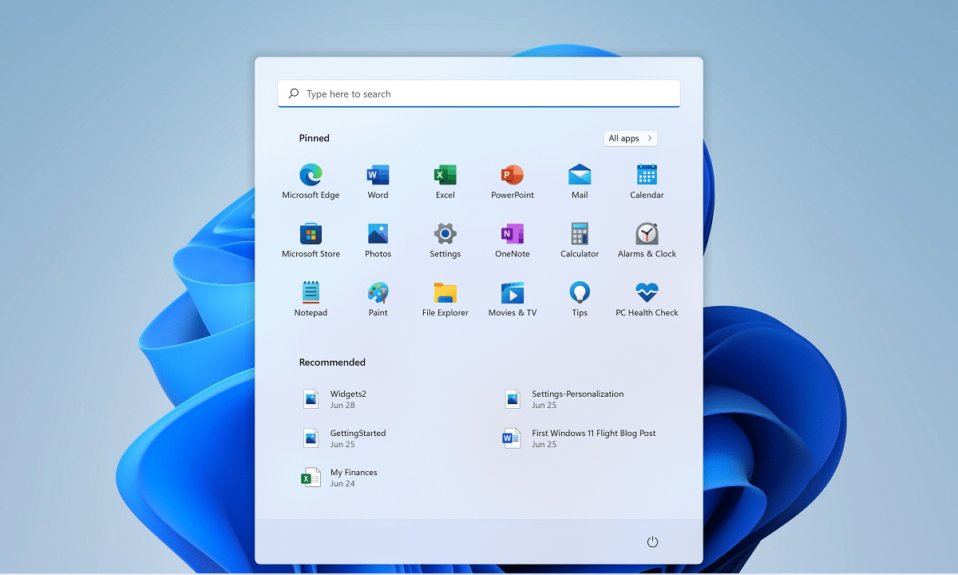Open PC Health Check app
Viewport: 958px width, 575px height.
pos(646,299)
